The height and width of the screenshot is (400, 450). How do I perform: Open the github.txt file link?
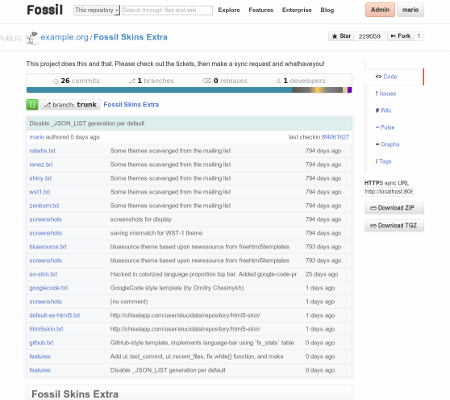click(41, 343)
